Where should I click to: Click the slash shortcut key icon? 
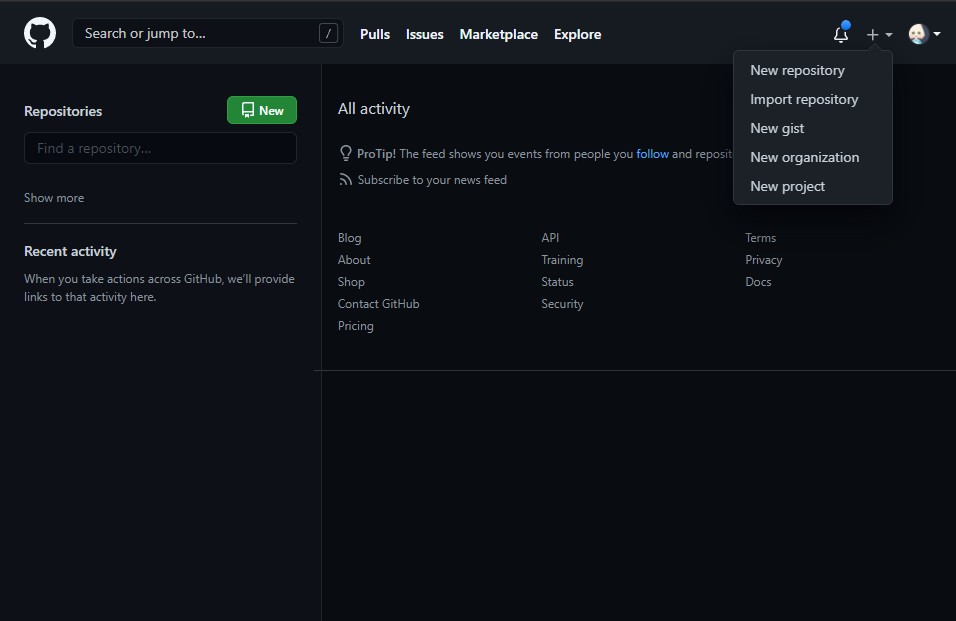(328, 34)
